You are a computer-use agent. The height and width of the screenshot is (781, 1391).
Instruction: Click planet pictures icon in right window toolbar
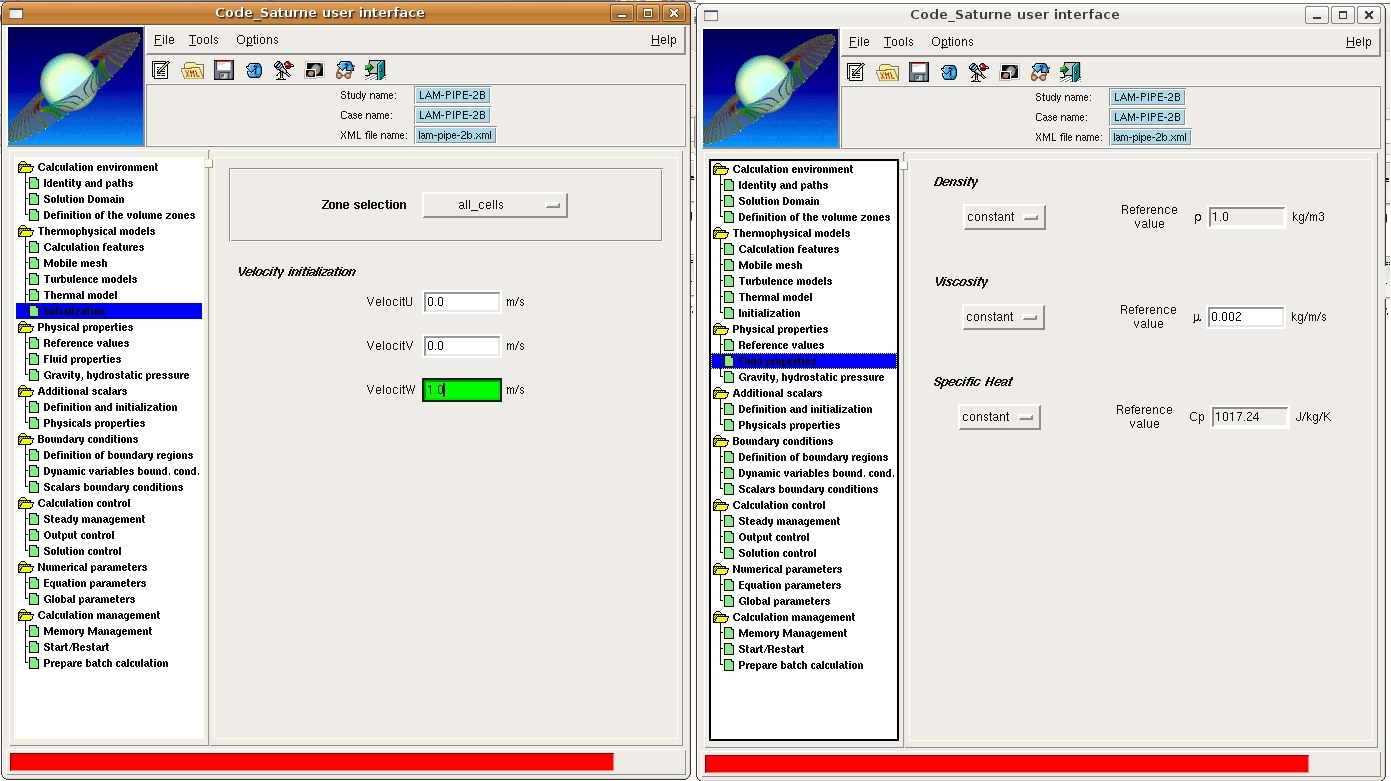pyautogui.click(x=1009, y=72)
